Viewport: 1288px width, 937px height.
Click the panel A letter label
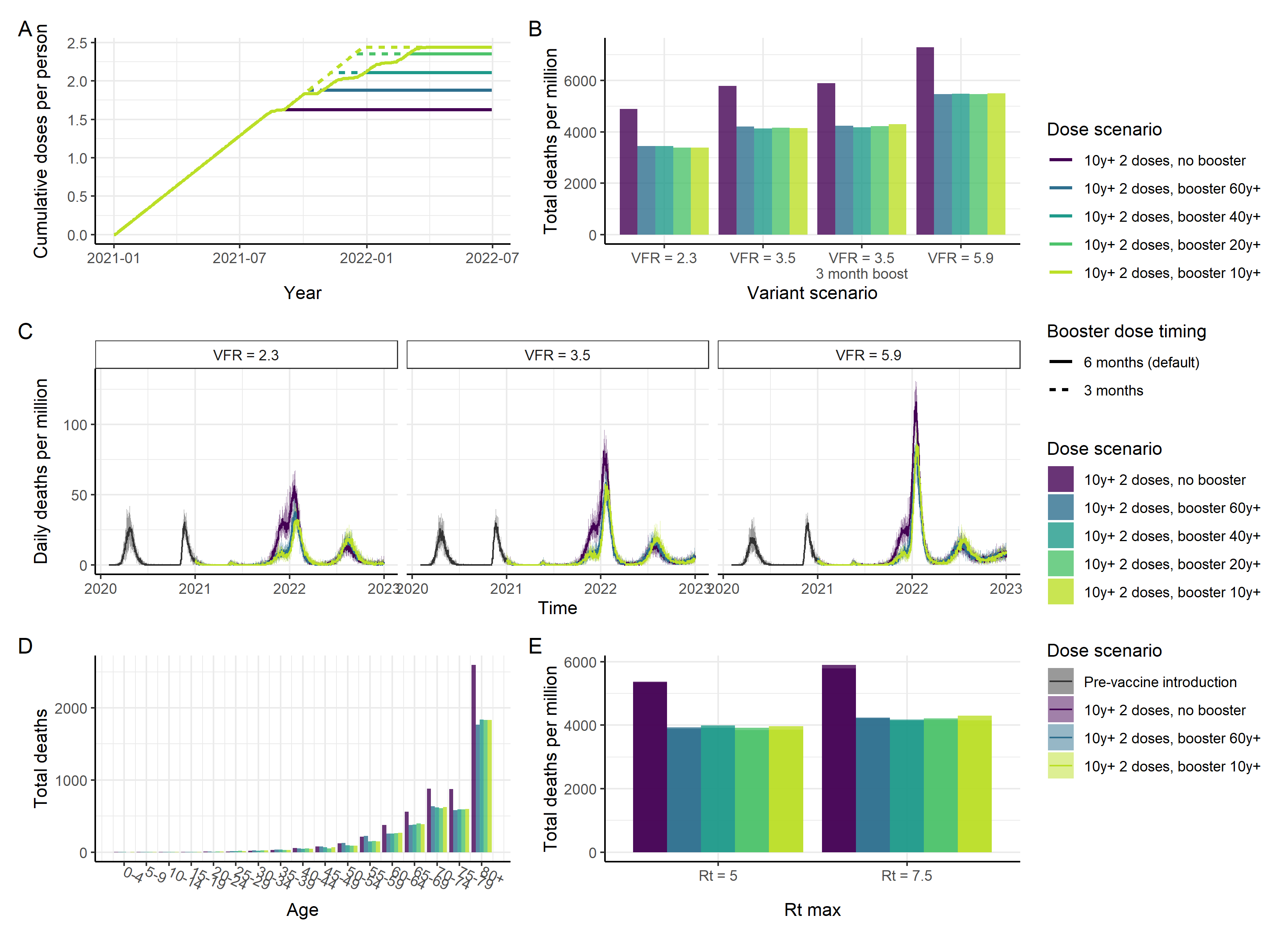[x=25, y=29]
